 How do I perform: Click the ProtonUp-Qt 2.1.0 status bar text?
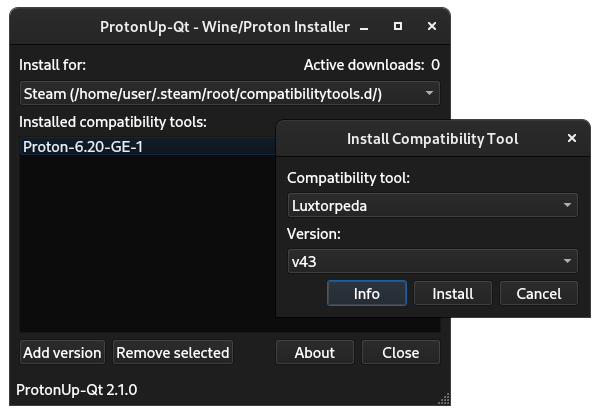[77, 389]
